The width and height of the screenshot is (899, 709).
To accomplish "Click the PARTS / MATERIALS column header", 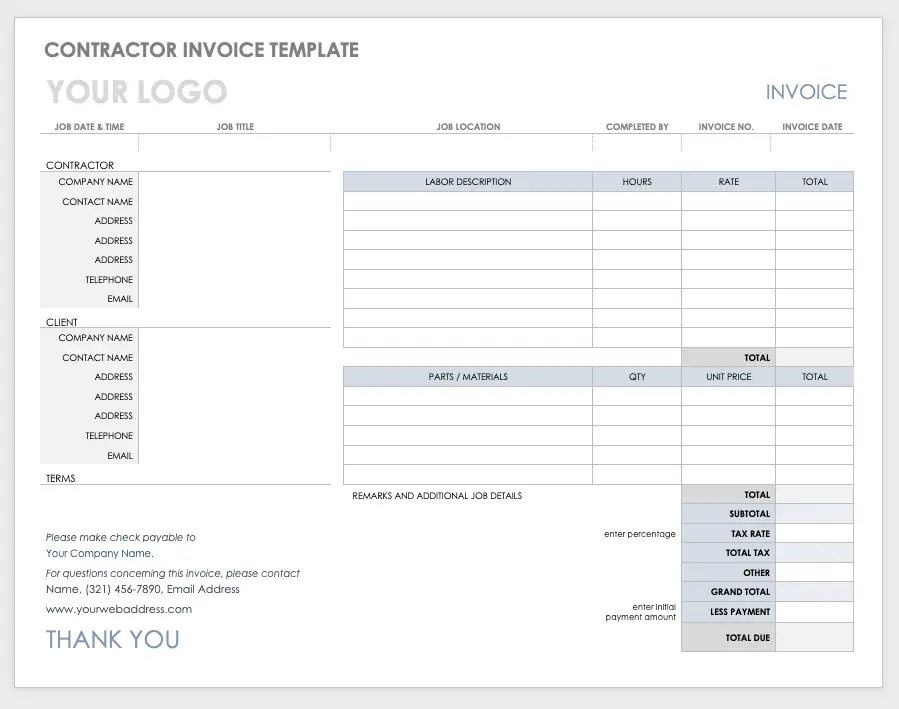I will (468, 377).
